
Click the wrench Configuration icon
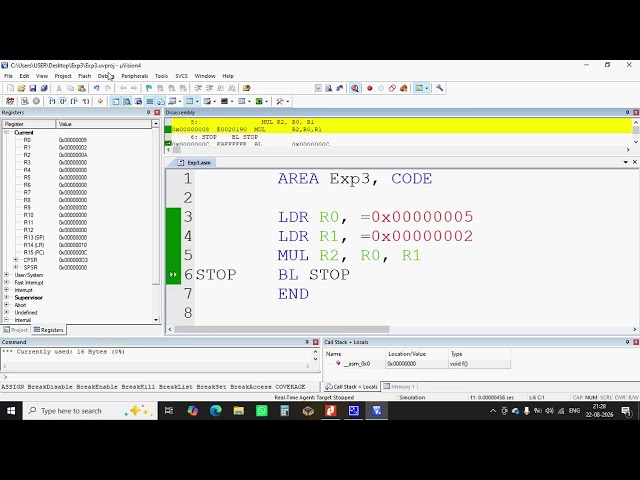[x=440, y=88]
